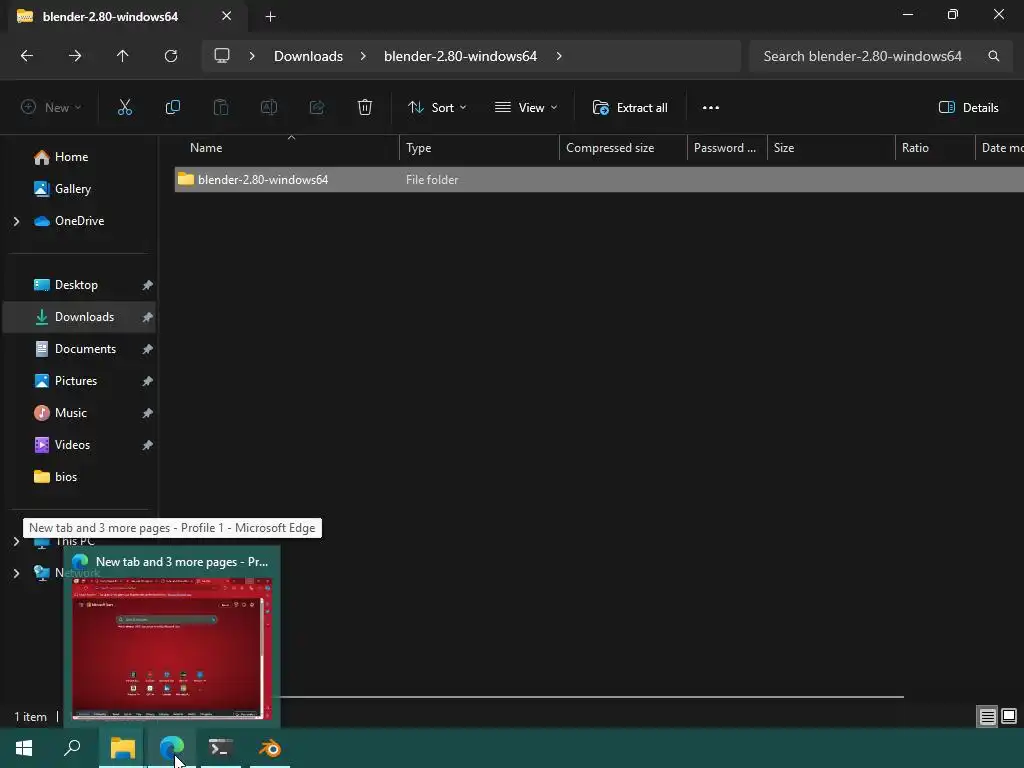The height and width of the screenshot is (768, 1024).
Task: Click the Share icon in toolbar
Action: (317, 108)
